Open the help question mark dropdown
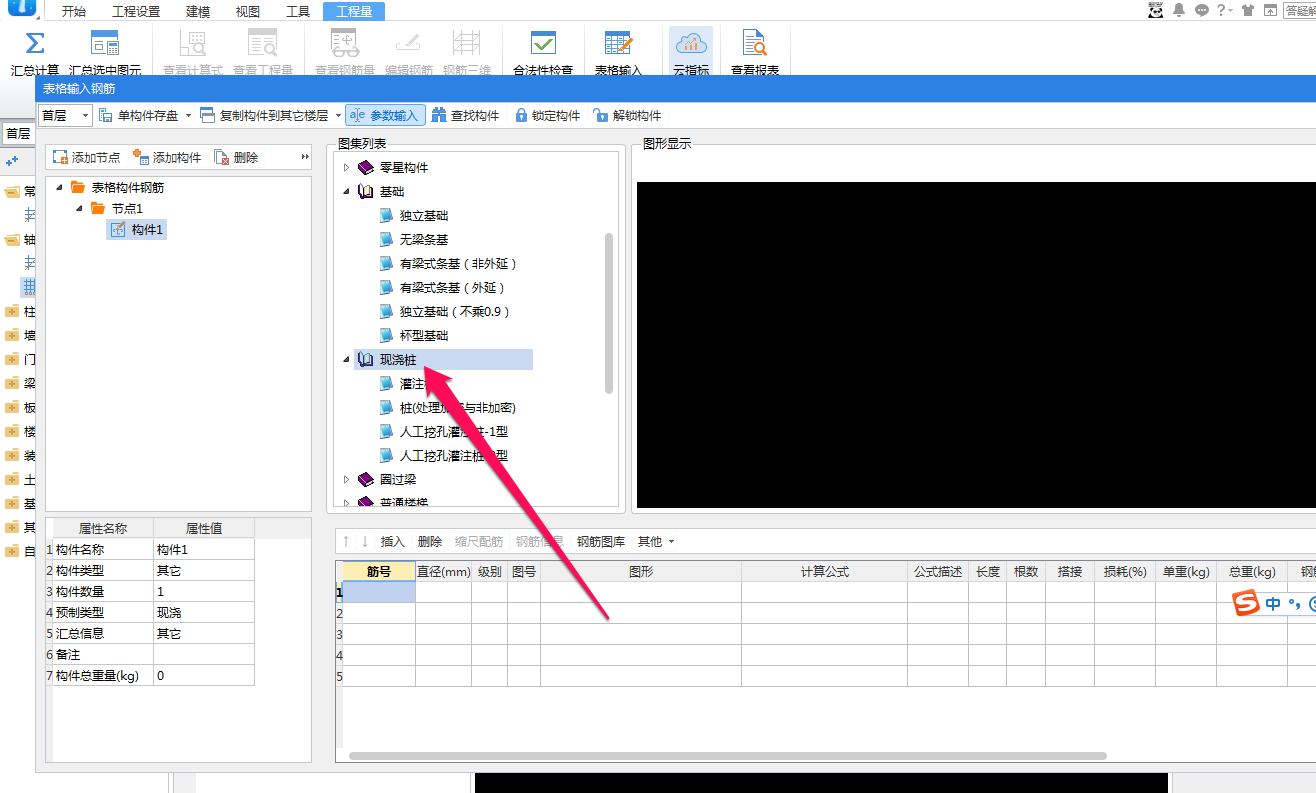1316x793 pixels. [x=1224, y=10]
